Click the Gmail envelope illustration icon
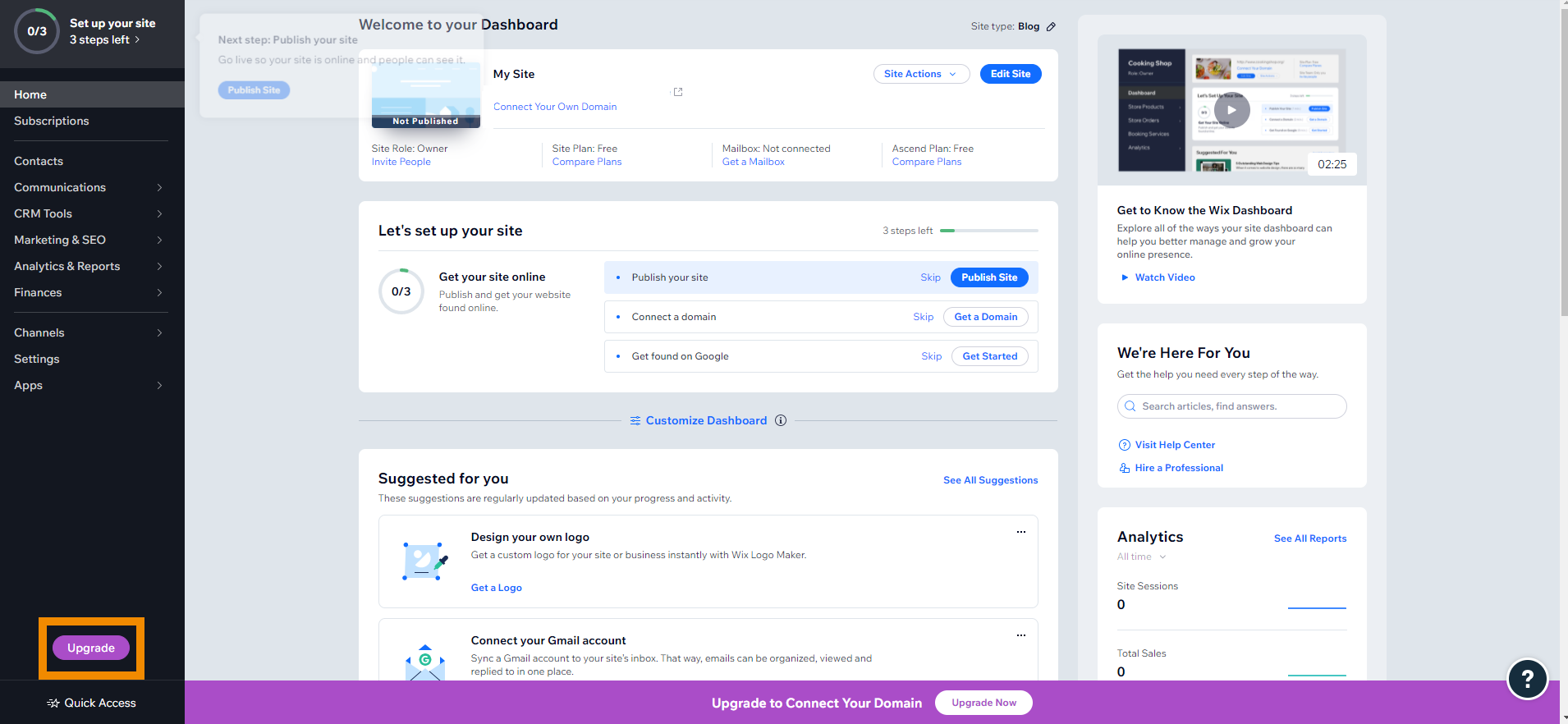 tap(424, 662)
